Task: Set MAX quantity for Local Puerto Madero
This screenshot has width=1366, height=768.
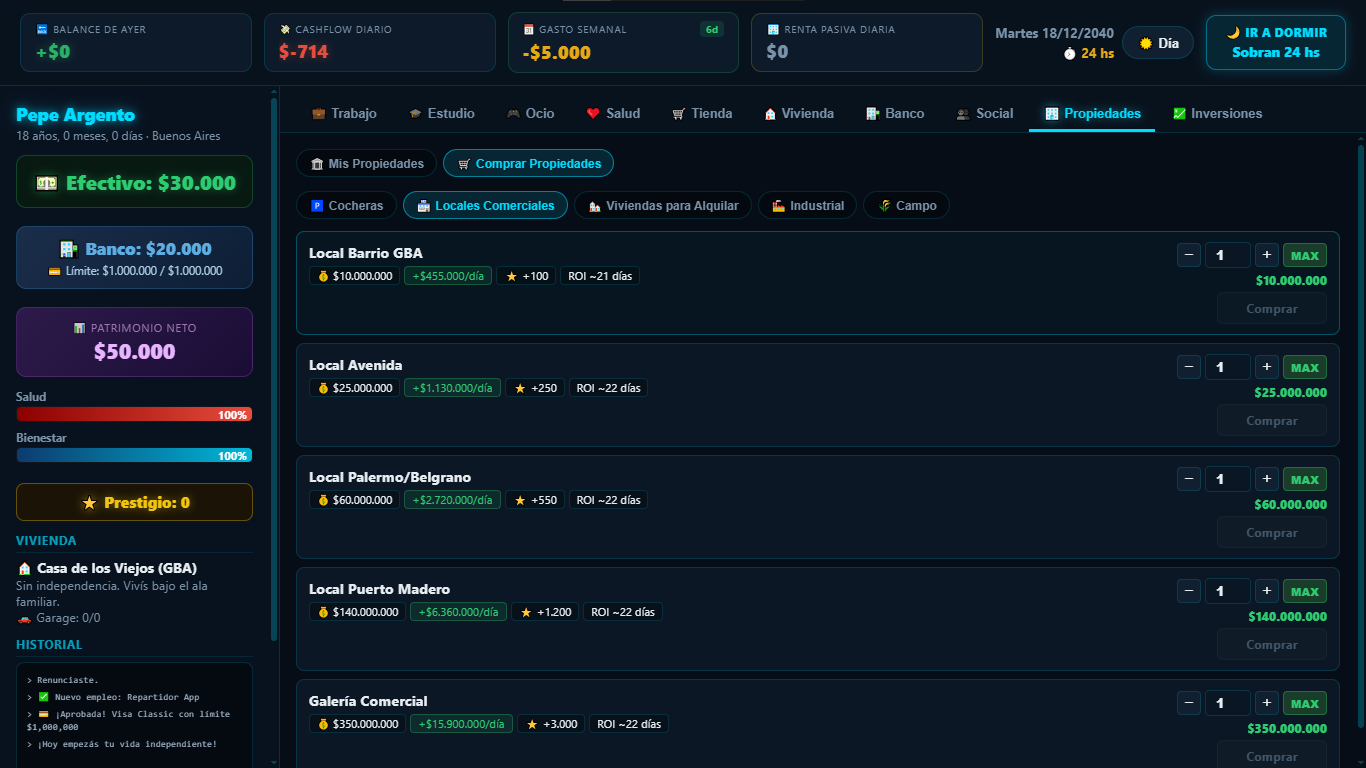Action: point(1305,591)
